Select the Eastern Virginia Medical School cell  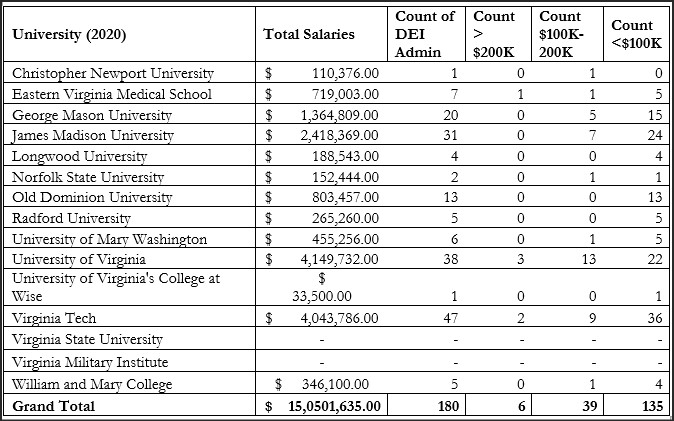pyautogui.click(x=111, y=94)
